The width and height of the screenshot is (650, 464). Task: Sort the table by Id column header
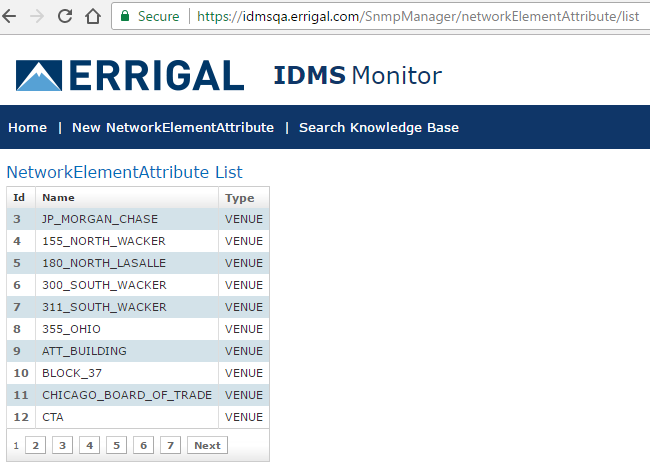pos(19,198)
